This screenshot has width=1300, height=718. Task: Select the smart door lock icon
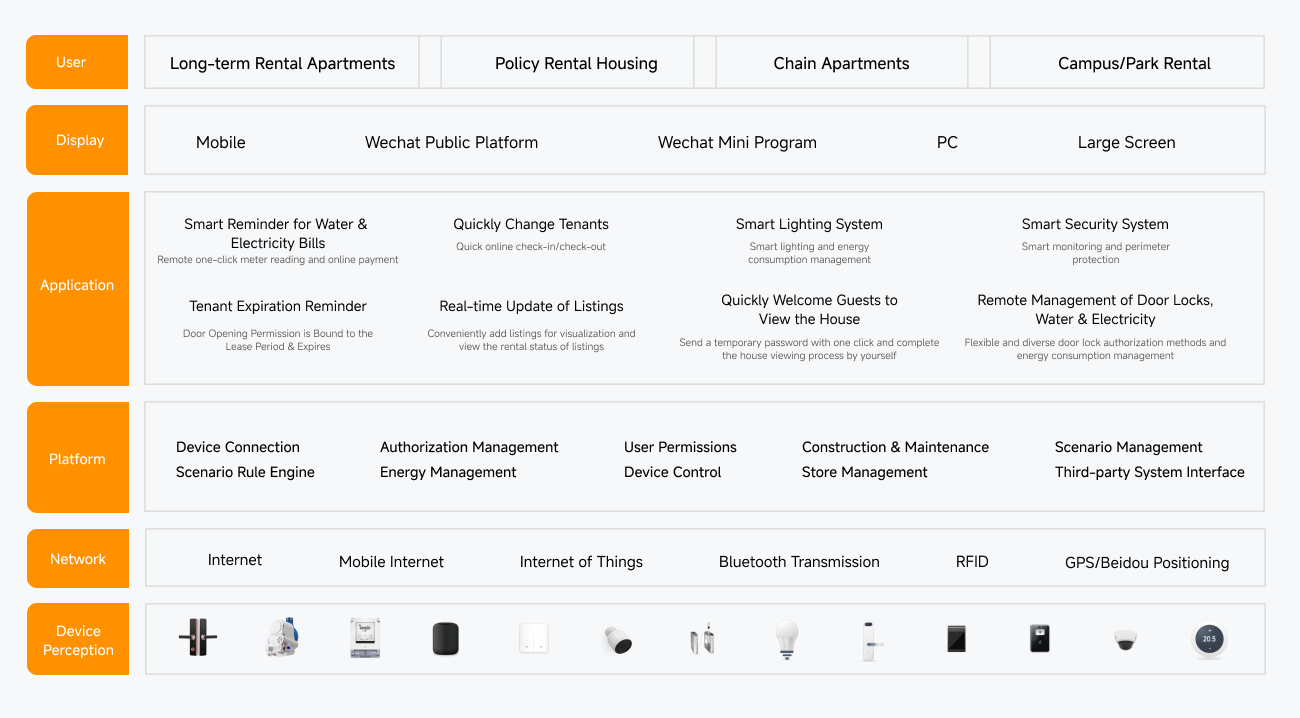(197, 638)
